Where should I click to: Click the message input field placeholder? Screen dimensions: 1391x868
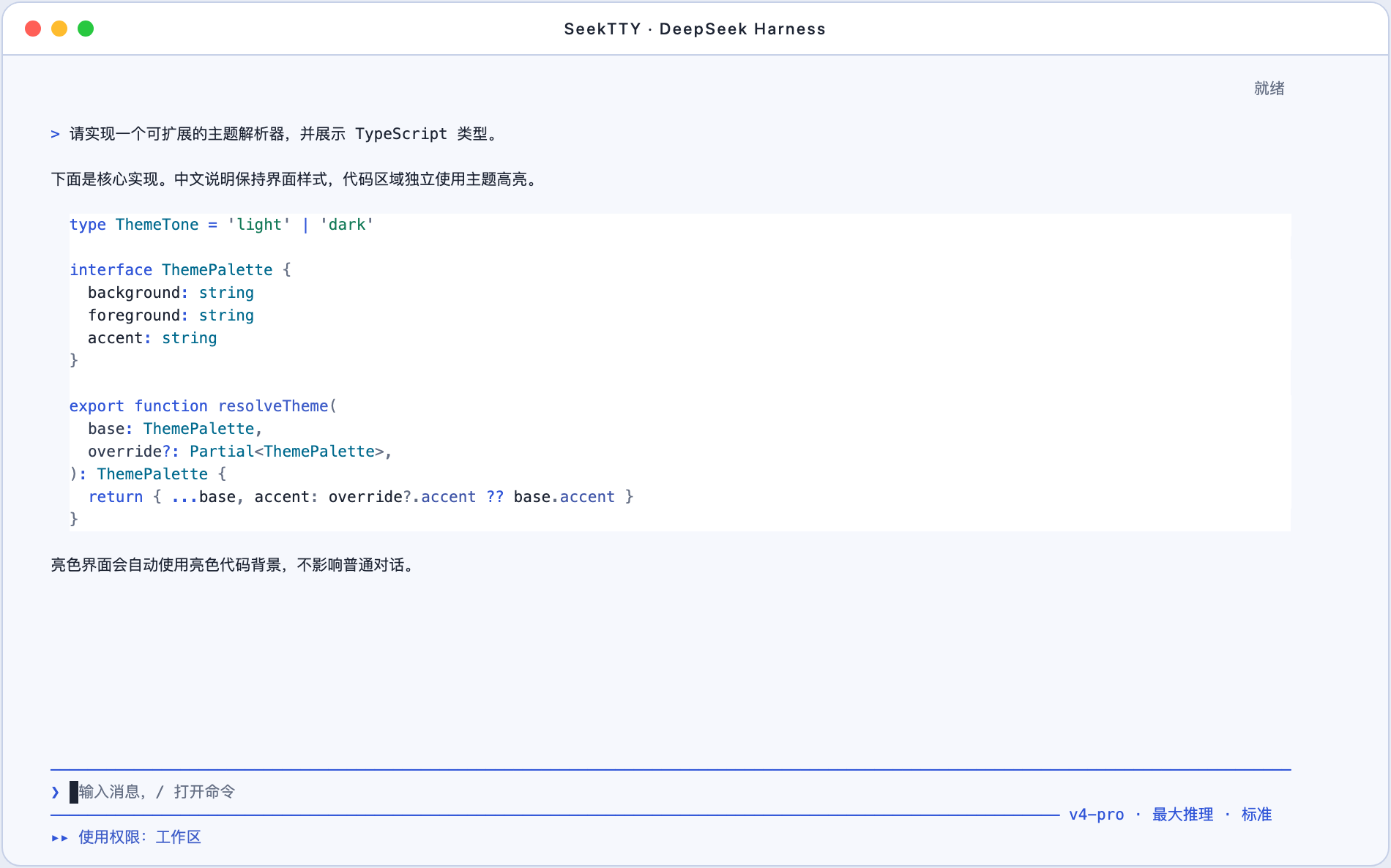point(157,792)
